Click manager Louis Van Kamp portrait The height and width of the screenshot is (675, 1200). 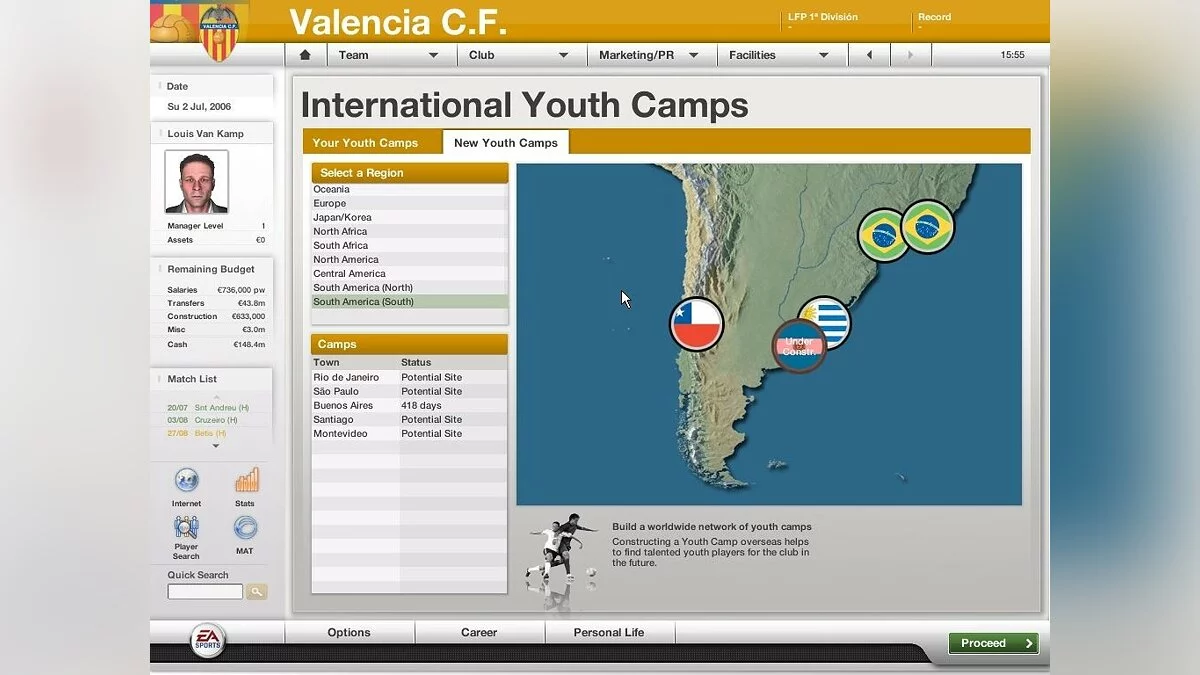pos(196,182)
